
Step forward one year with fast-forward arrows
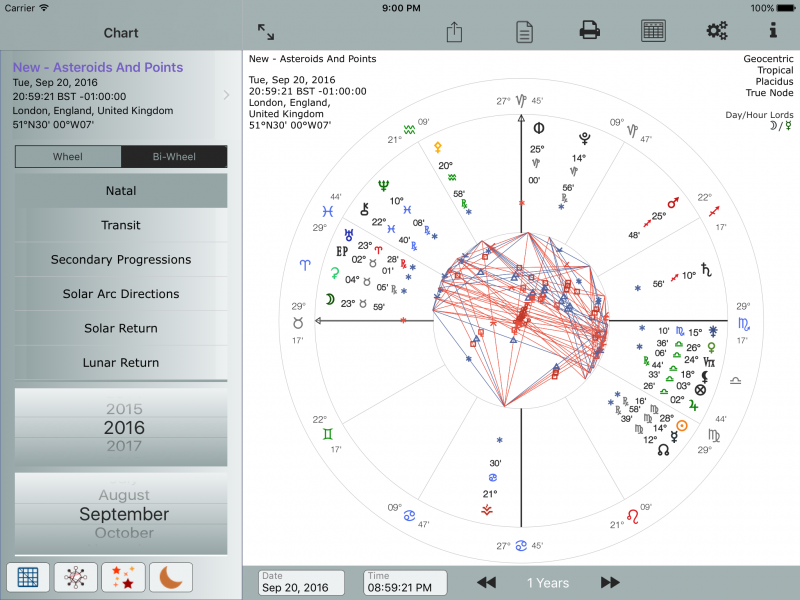click(x=610, y=582)
